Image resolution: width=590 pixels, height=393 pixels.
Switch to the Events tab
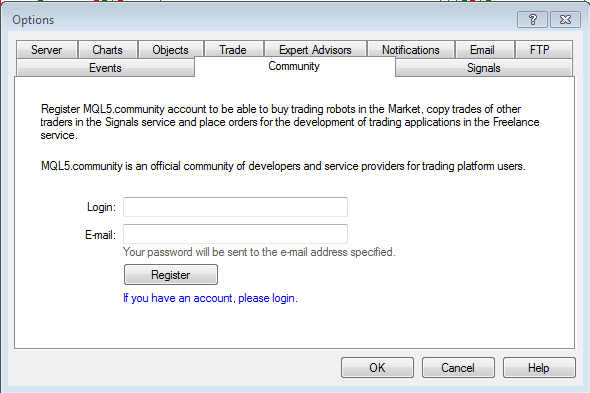click(x=105, y=68)
